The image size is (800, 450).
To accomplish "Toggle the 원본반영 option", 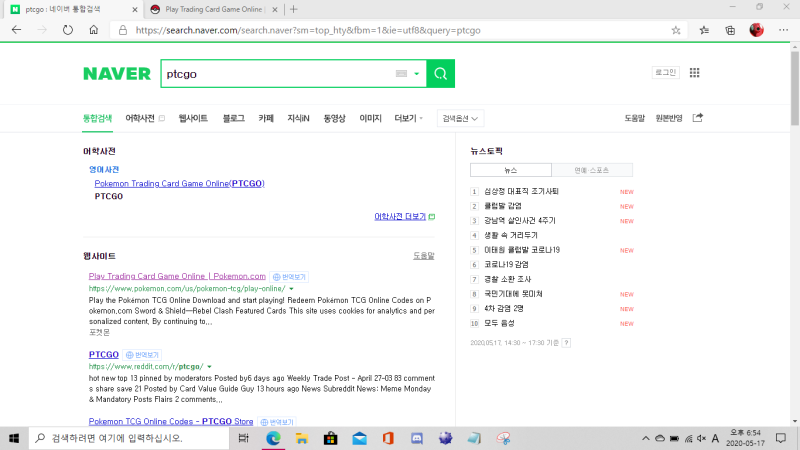I will pyautogui.click(x=668, y=118).
